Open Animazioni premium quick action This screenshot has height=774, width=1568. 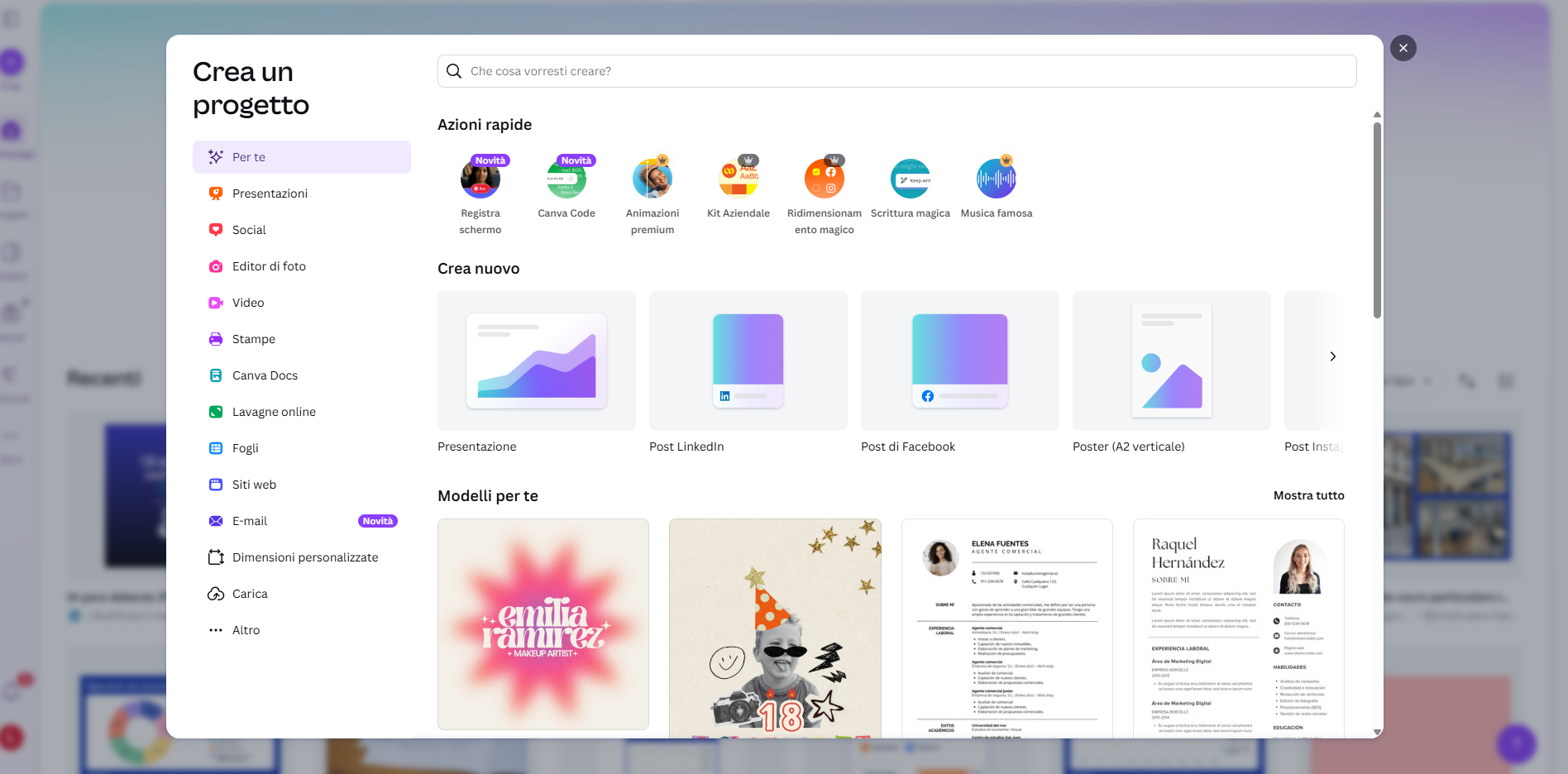pos(653,179)
